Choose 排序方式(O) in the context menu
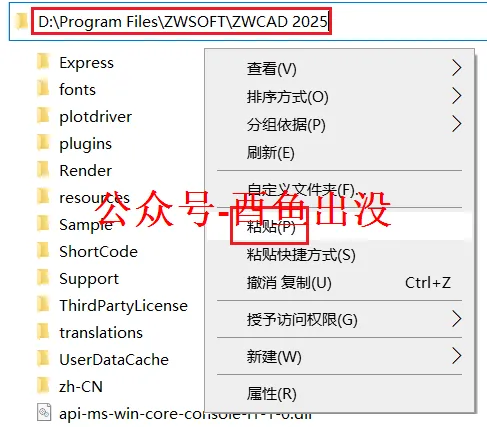This screenshot has height=427, width=487. click(x=339, y=97)
